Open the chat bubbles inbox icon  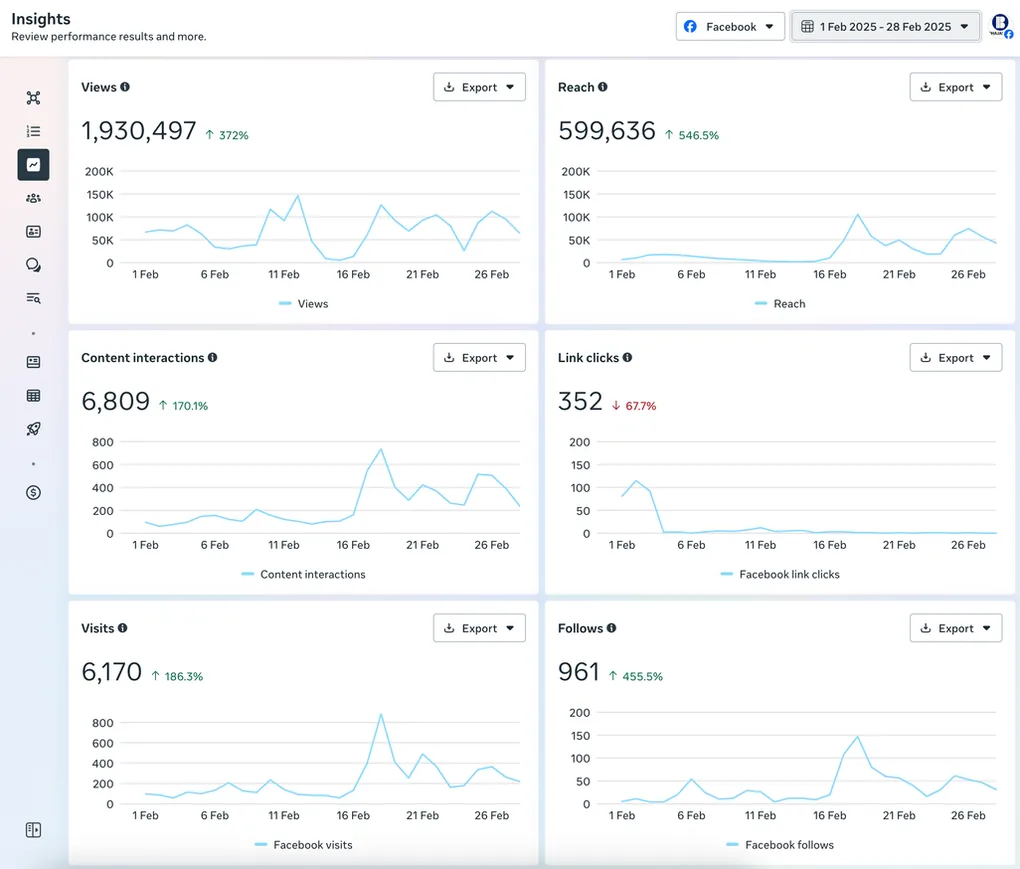[33, 265]
